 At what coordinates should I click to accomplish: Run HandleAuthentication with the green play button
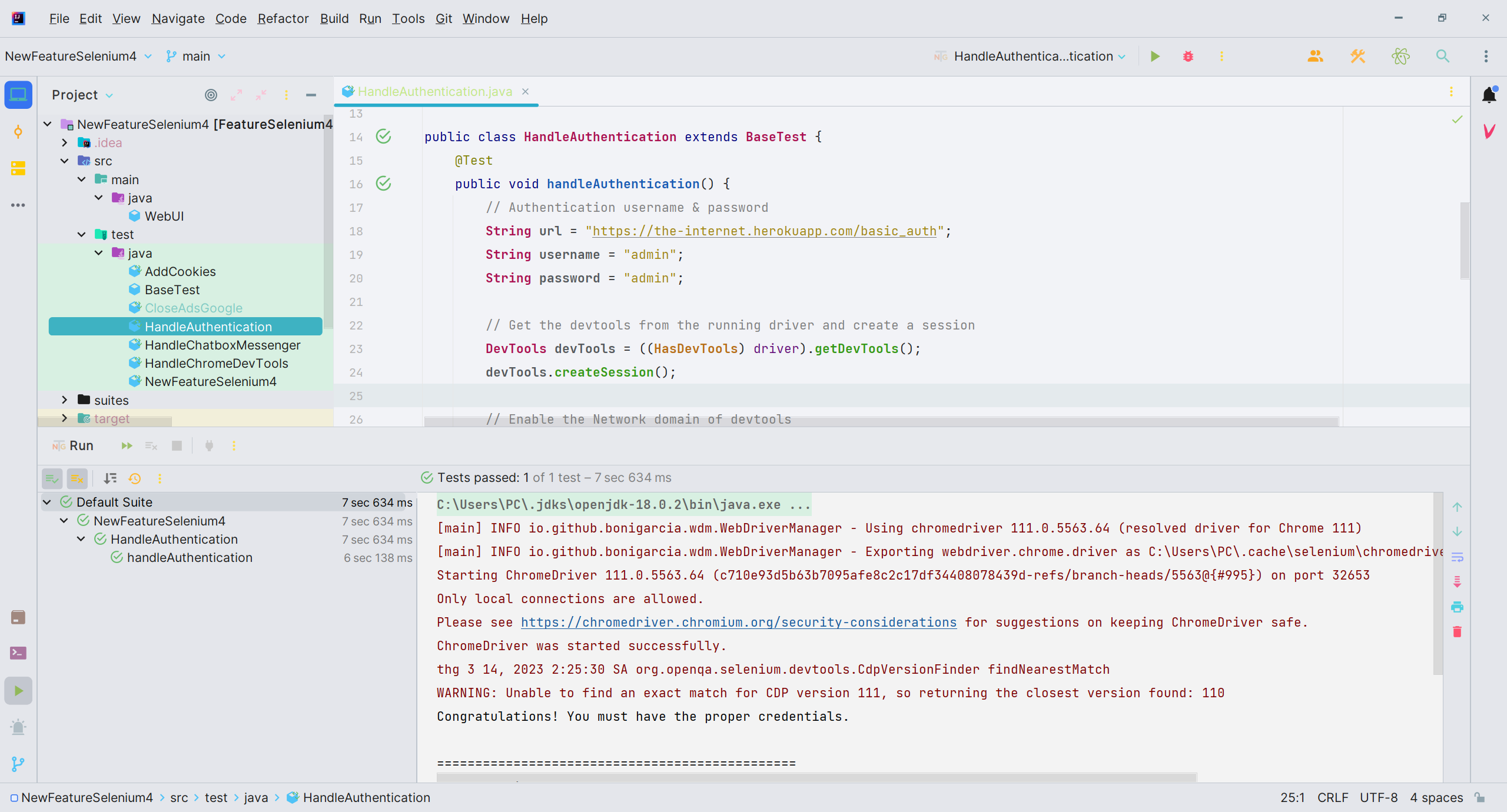click(x=1155, y=56)
